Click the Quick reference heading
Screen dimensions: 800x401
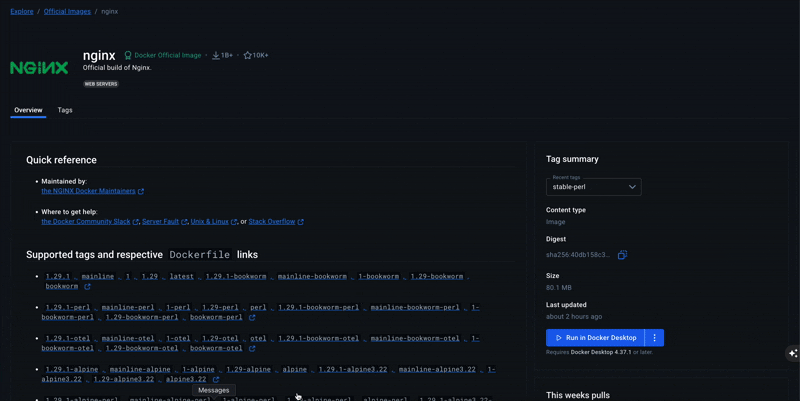(x=61, y=160)
